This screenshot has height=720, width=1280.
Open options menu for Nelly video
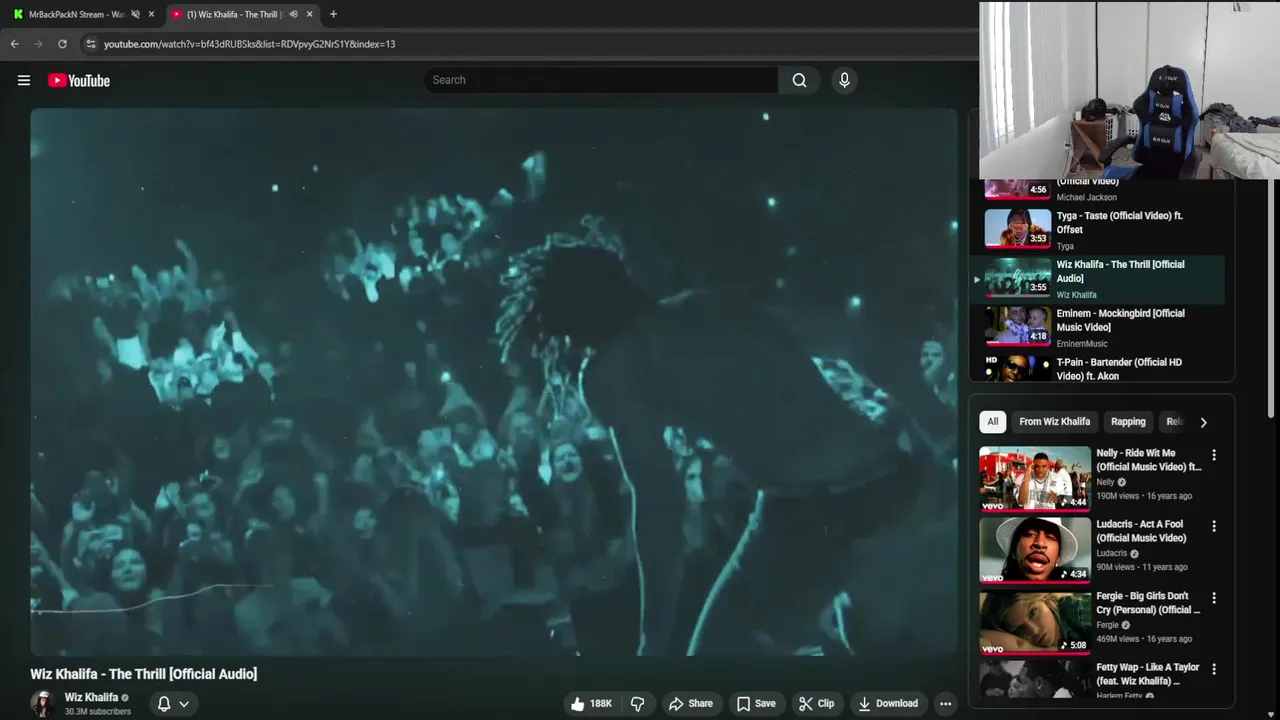1214,455
